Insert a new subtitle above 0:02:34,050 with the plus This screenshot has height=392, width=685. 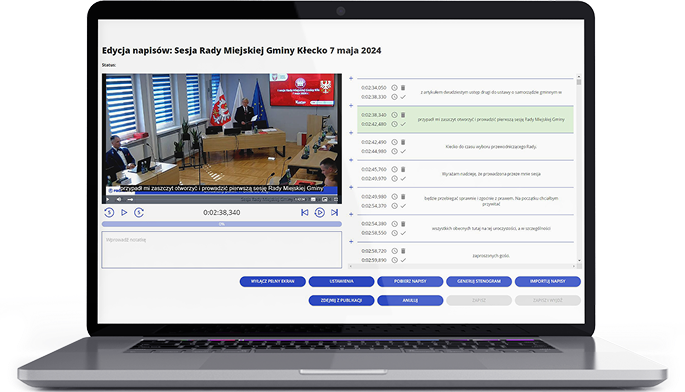351,78
